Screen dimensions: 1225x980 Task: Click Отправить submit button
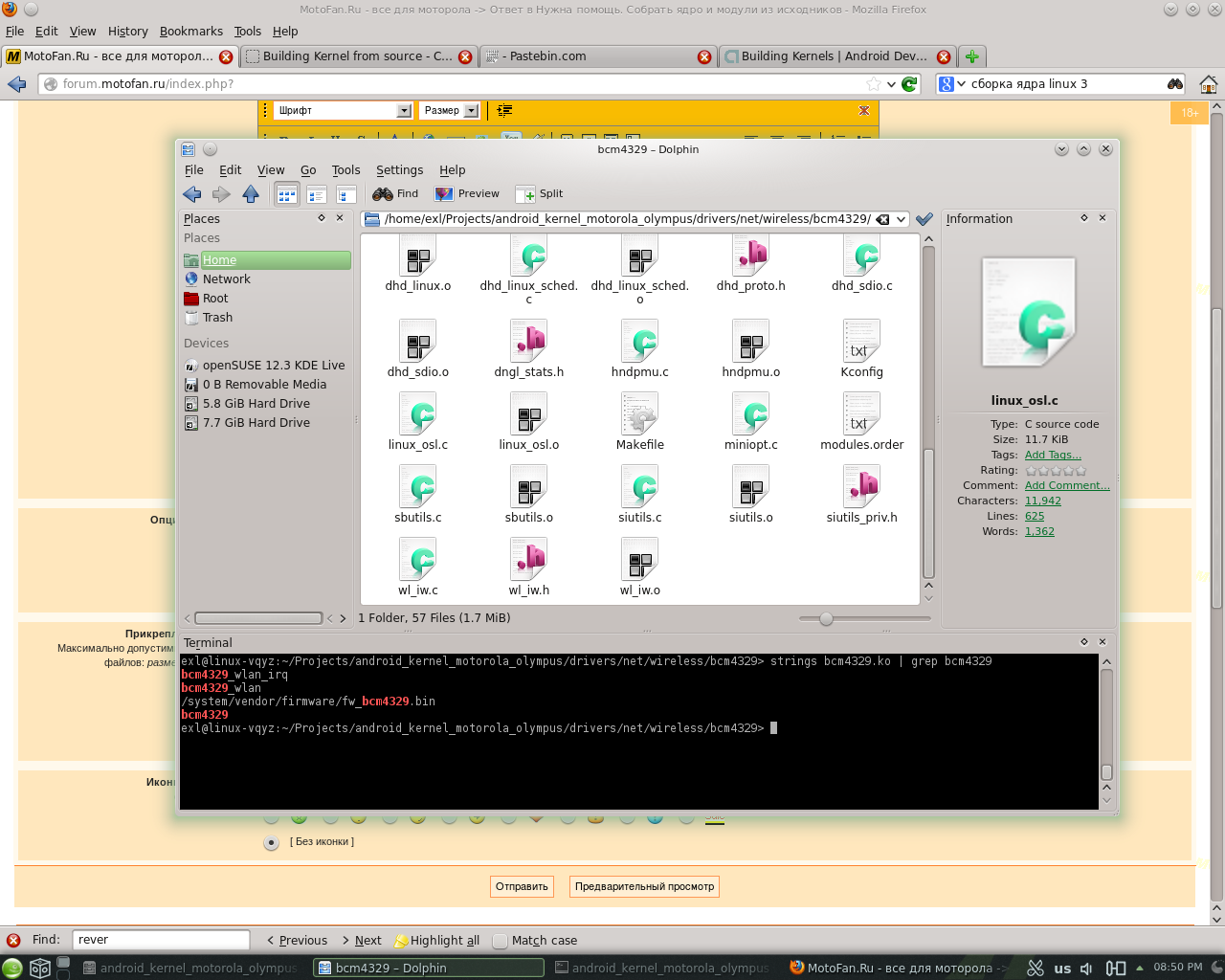click(x=522, y=886)
